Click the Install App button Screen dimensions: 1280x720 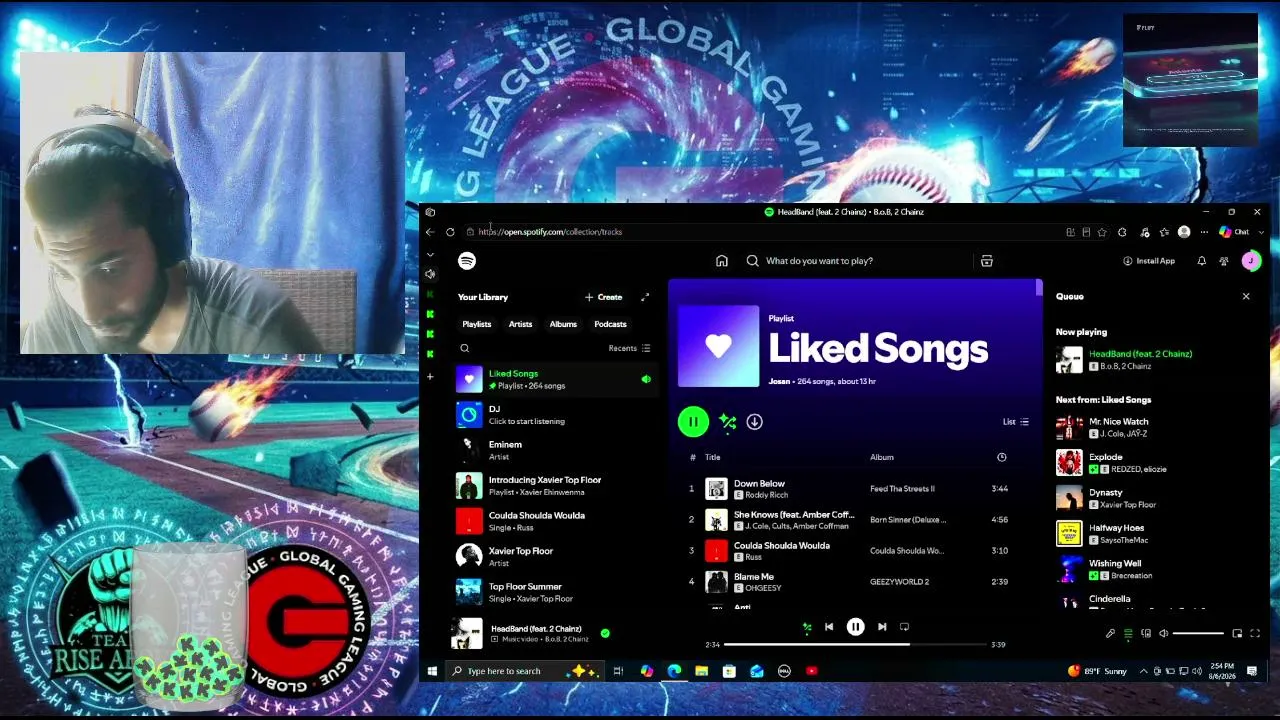pyautogui.click(x=1149, y=261)
